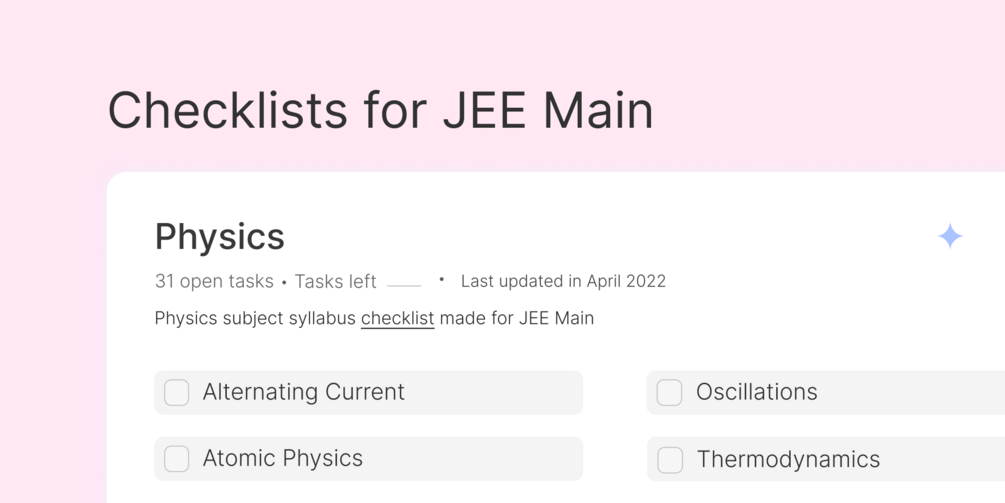Click the Oscillations task label
This screenshot has height=503, width=1005.
[756, 392]
